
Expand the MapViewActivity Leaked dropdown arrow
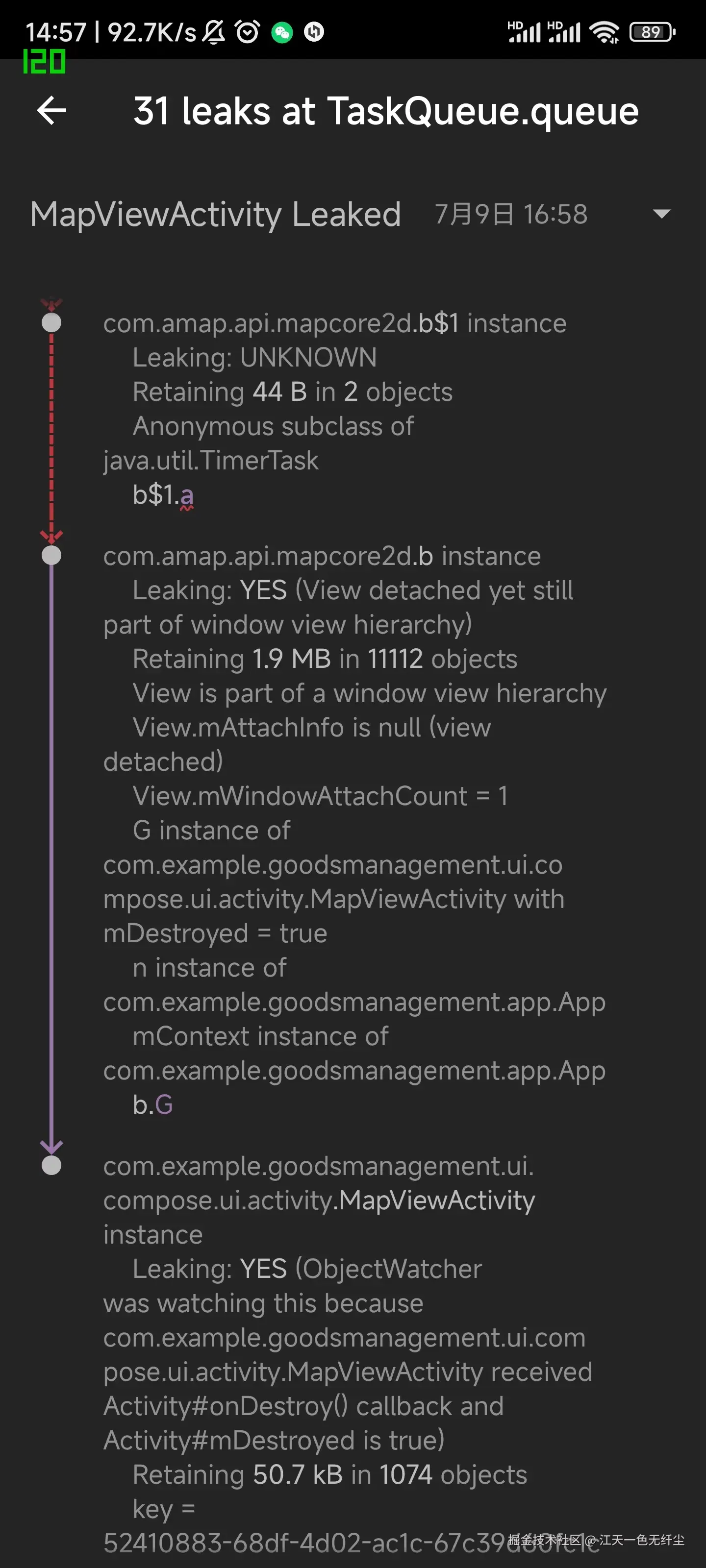(x=661, y=214)
